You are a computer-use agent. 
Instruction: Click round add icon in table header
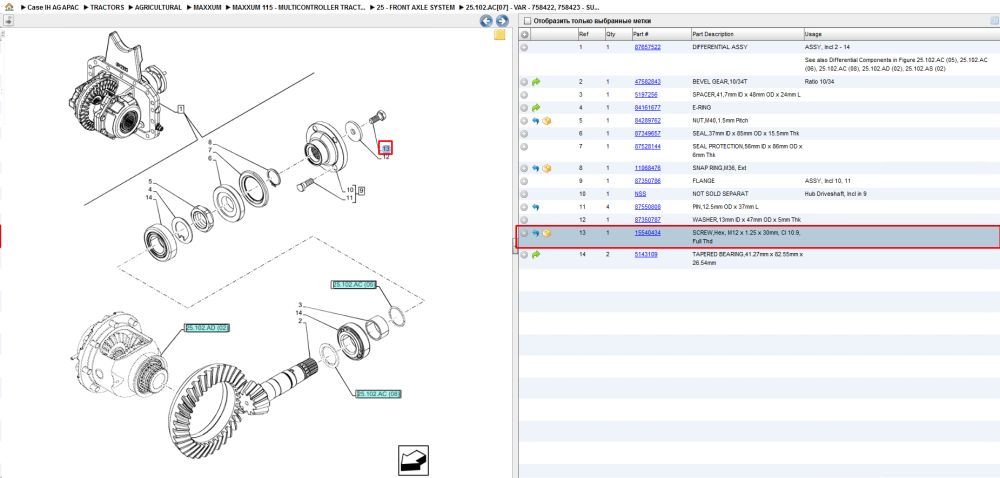(x=524, y=34)
